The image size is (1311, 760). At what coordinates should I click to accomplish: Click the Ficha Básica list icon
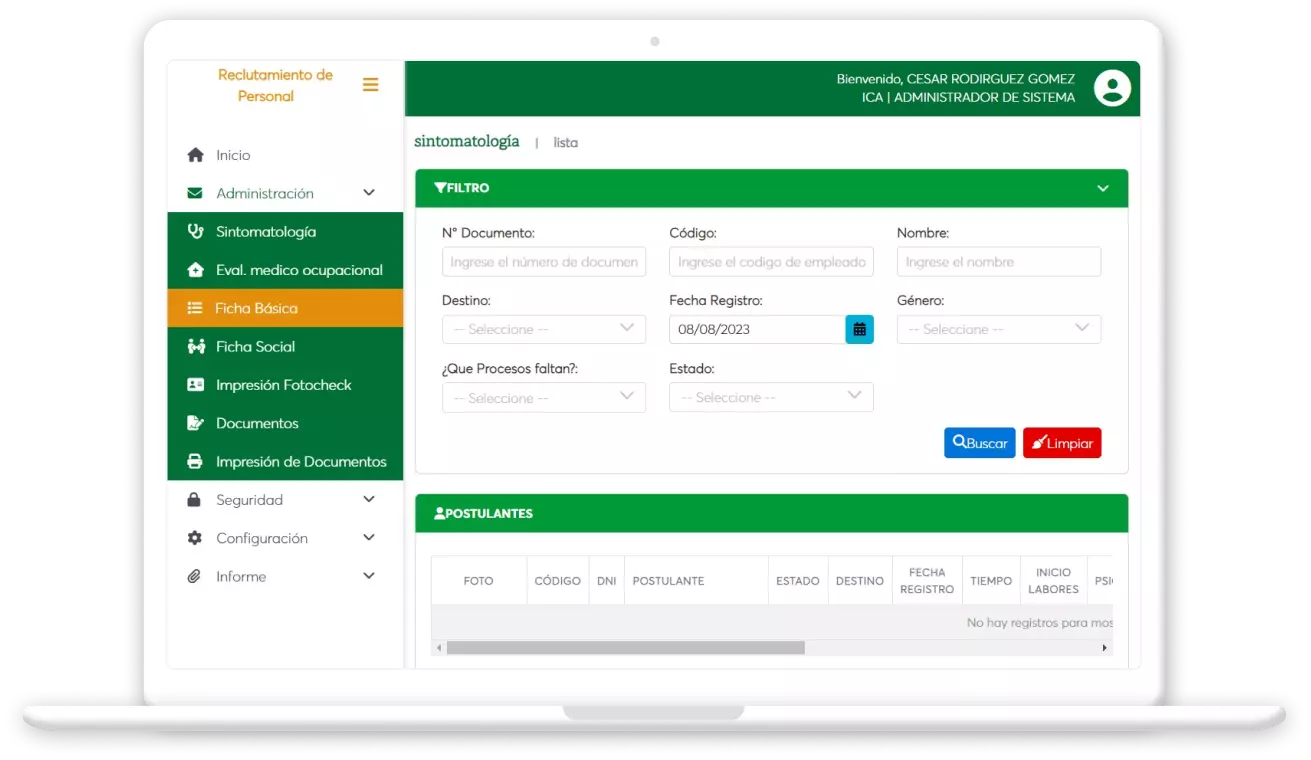195,308
